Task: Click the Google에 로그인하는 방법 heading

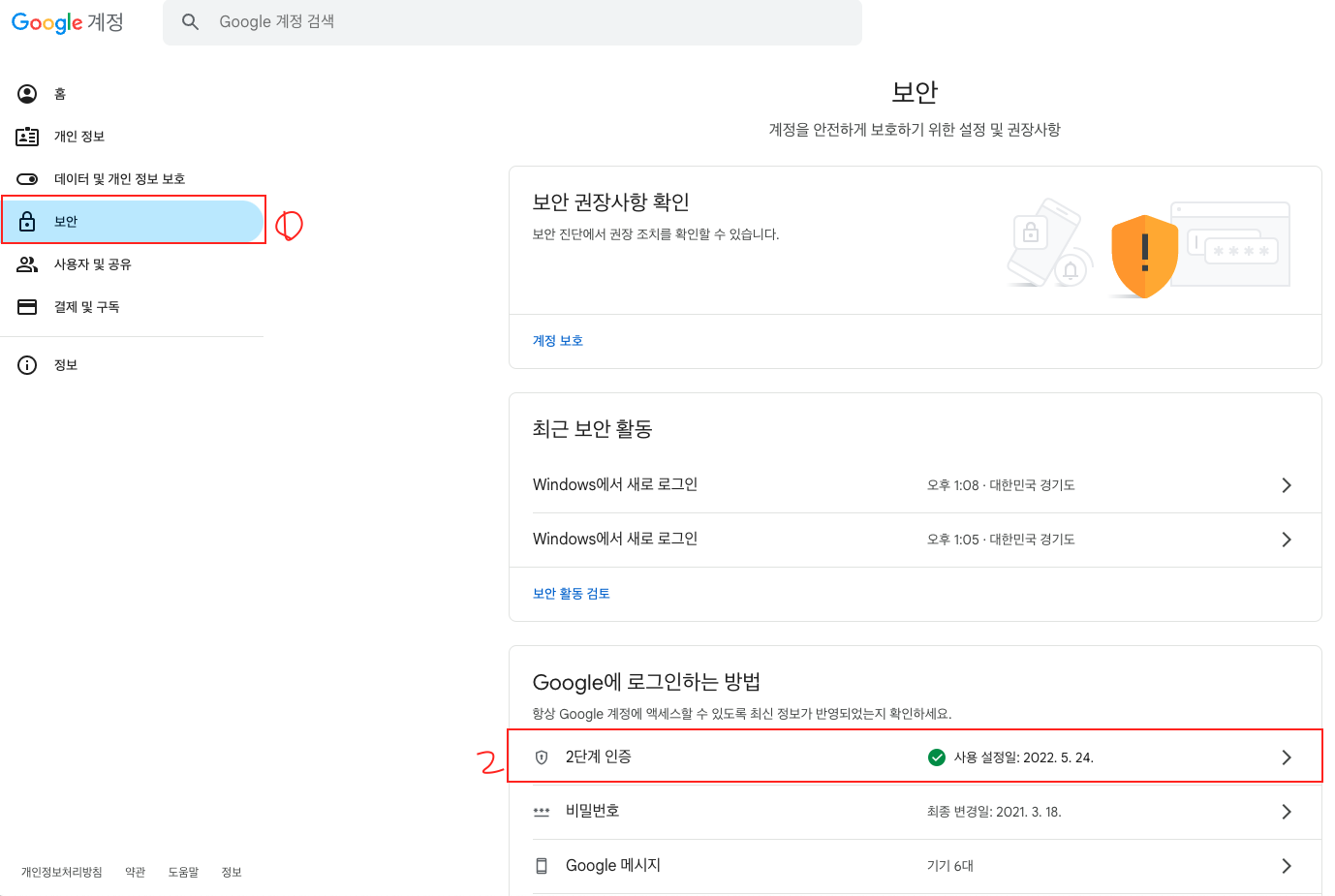Action: pyautogui.click(x=646, y=682)
